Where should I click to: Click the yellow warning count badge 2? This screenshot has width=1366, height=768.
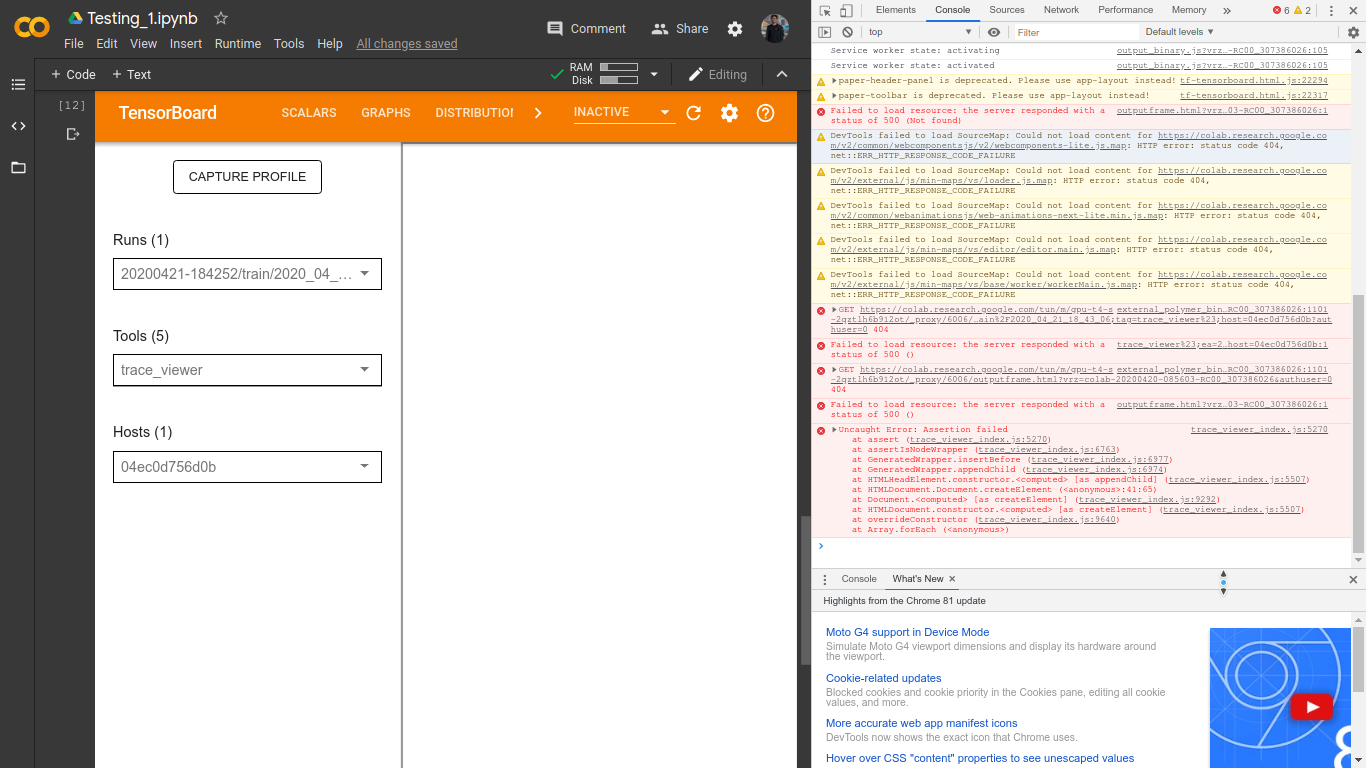click(x=1302, y=10)
